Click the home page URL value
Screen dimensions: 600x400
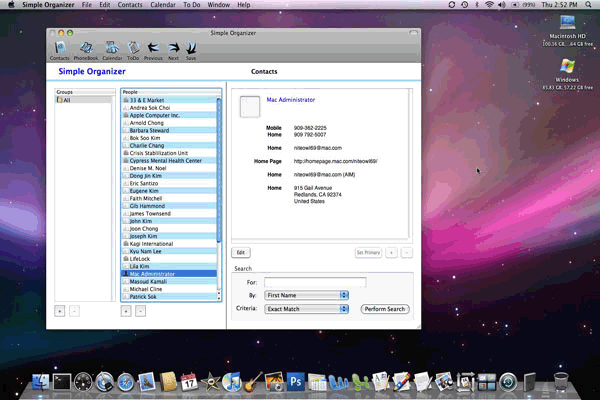tap(336, 161)
